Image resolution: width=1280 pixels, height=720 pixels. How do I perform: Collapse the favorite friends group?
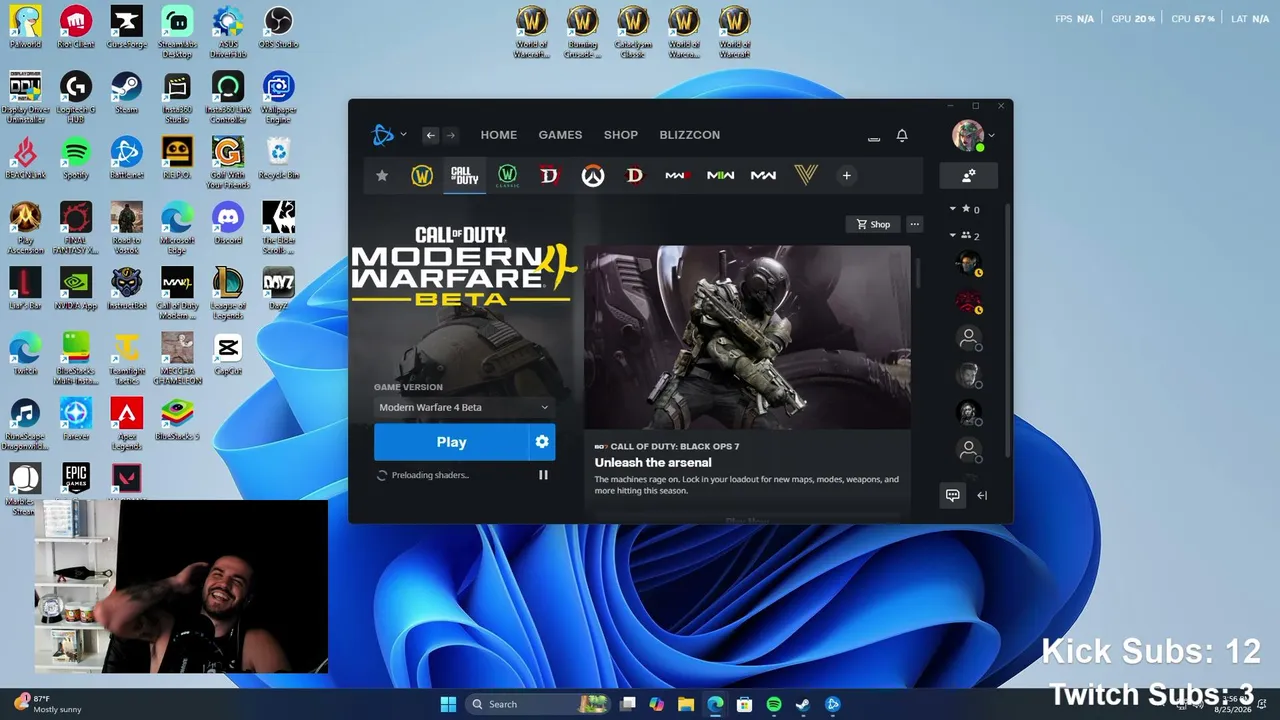[x=952, y=209]
